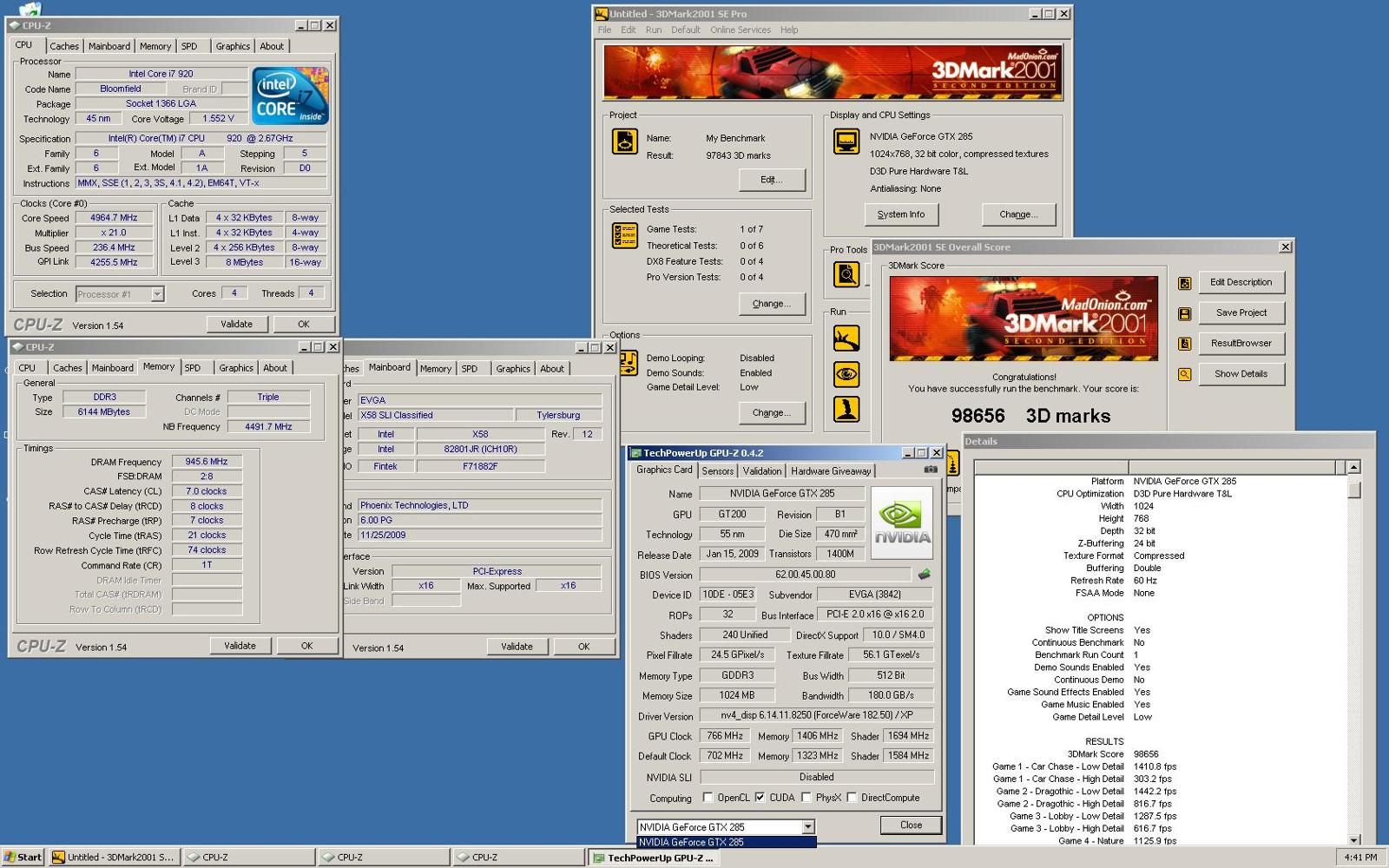
Task: Click OK in the CPU-Z Memory window
Action: pos(307,646)
